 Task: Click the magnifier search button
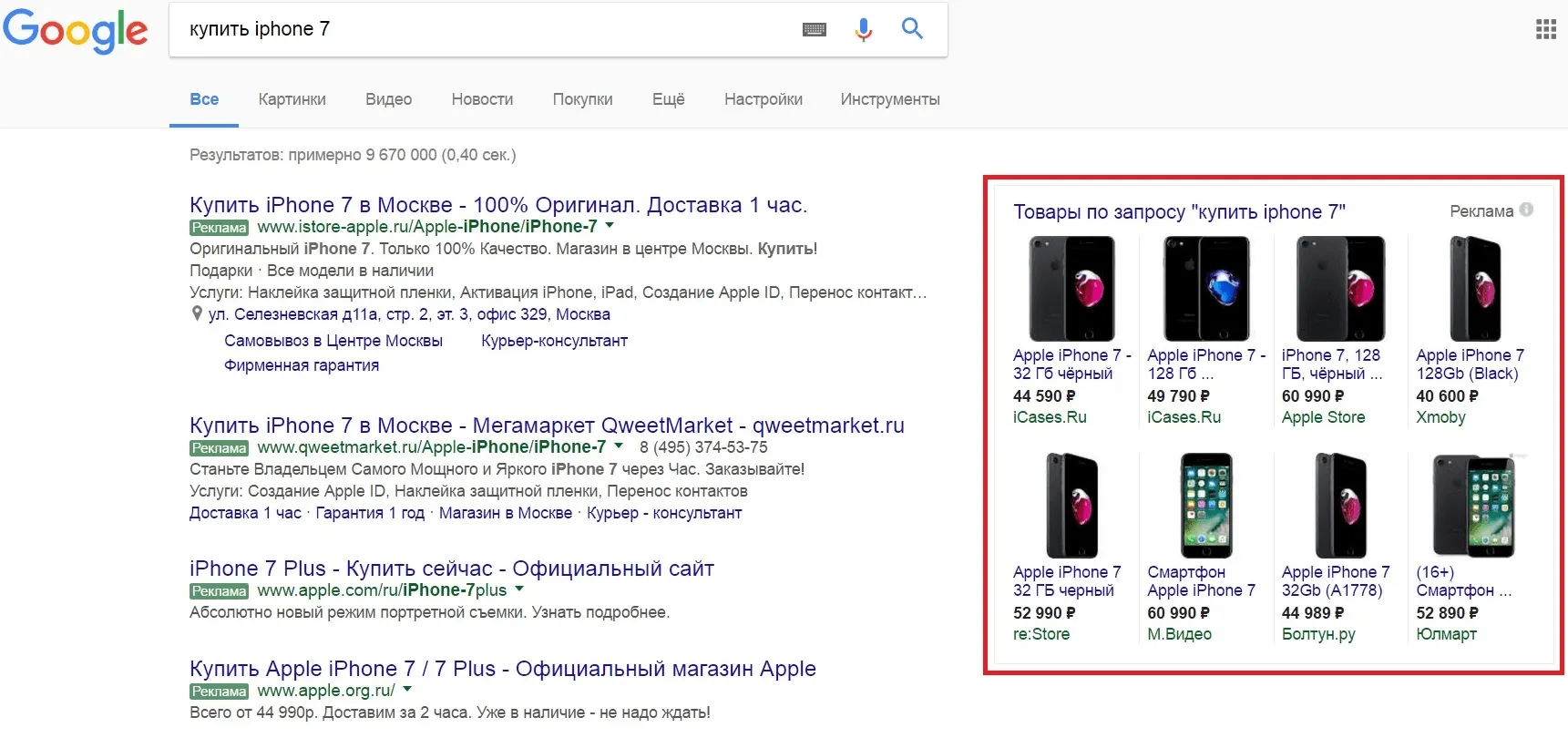pyautogui.click(x=912, y=28)
